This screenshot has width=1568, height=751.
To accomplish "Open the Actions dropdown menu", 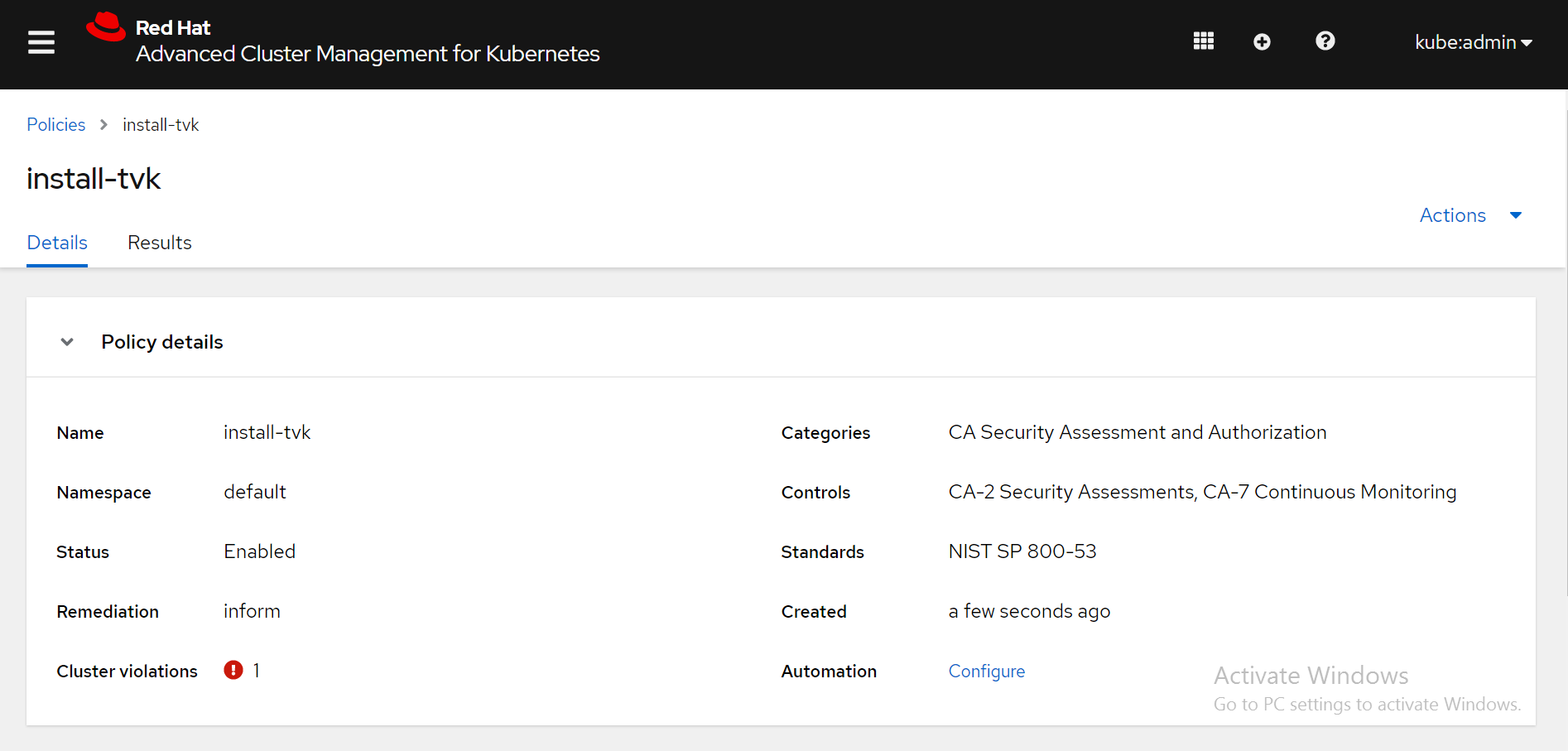I will tap(1470, 215).
